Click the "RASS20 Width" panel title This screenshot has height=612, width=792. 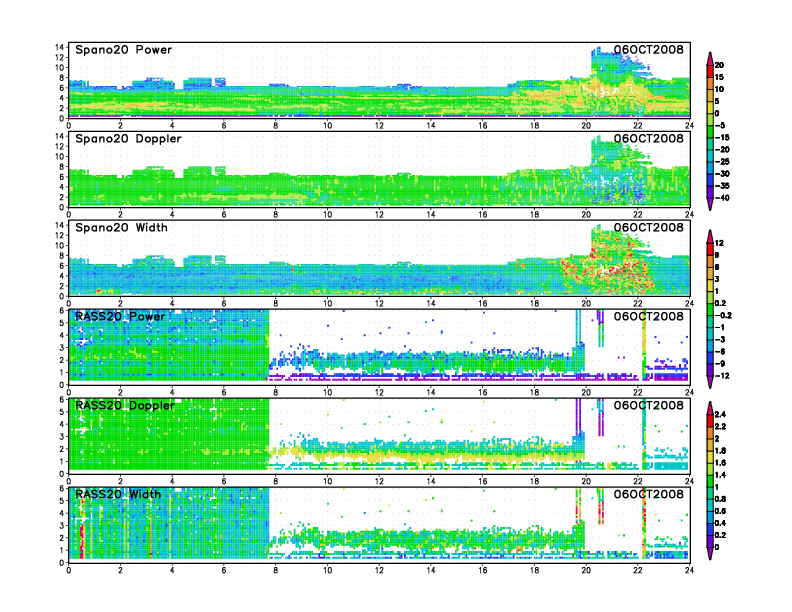point(118,494)
